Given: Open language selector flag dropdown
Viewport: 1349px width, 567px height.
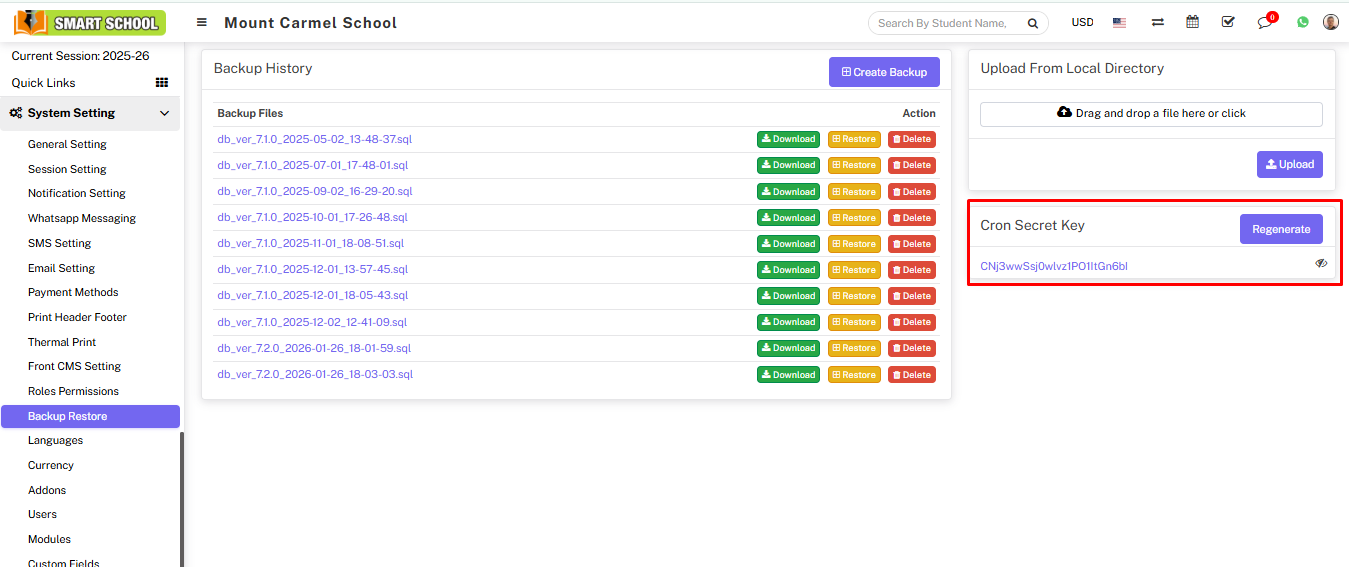Looking at the screenshot, I should [1119, 22].
